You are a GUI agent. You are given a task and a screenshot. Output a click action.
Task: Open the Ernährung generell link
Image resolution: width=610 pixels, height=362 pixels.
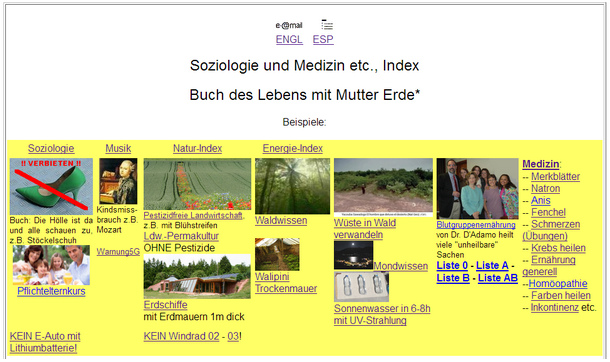tap(549, 266)
